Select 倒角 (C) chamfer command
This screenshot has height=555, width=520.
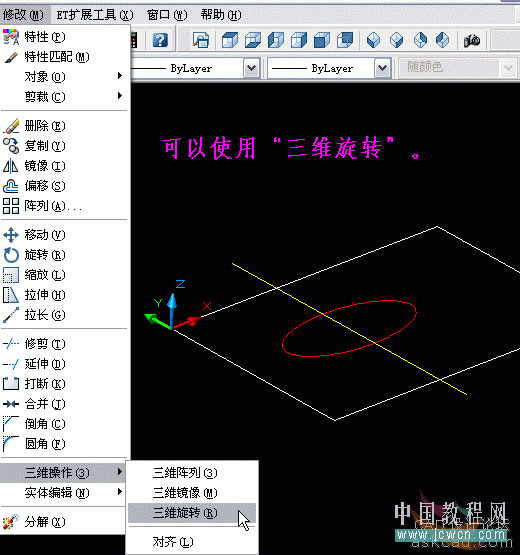(65, 424)
